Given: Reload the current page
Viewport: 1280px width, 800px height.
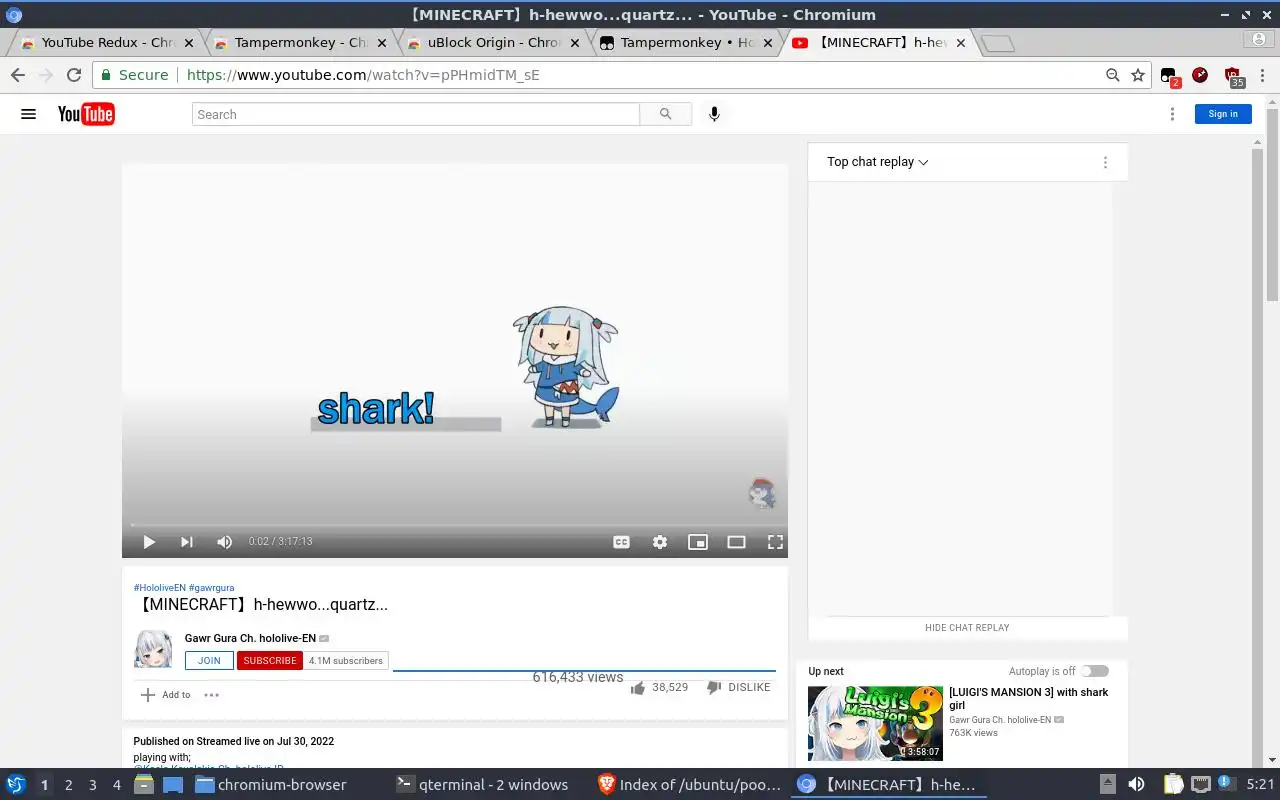Looking at the screenshot, I should (x=73, y=75).
